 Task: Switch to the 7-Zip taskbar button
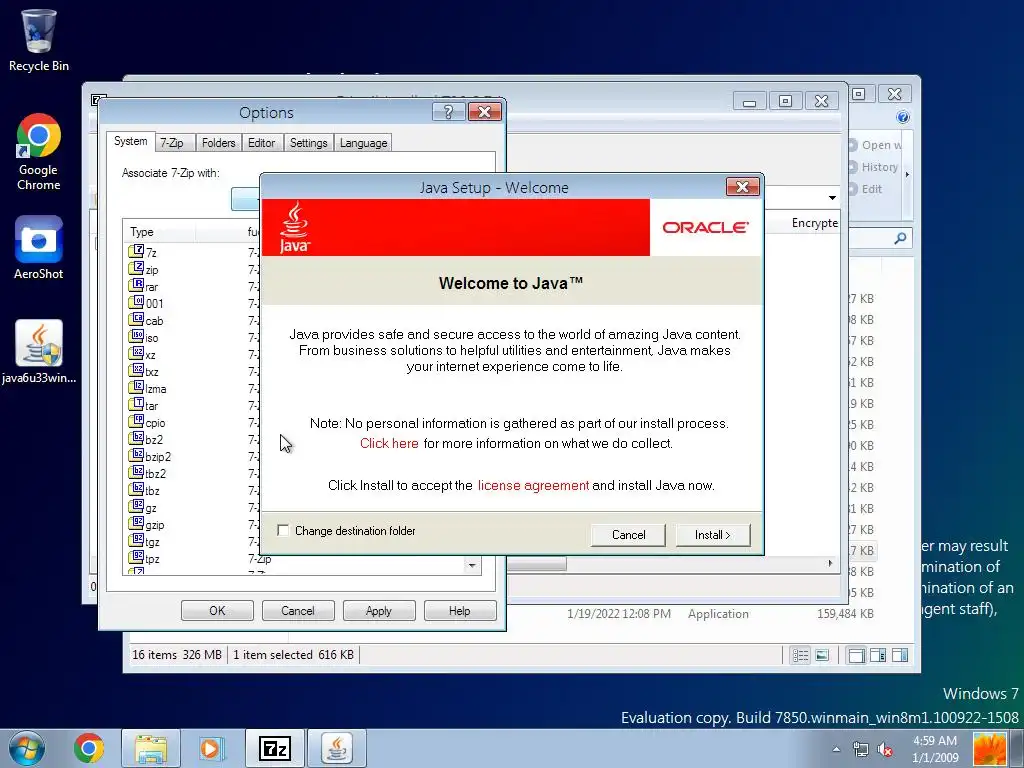[x=274, y=748]
